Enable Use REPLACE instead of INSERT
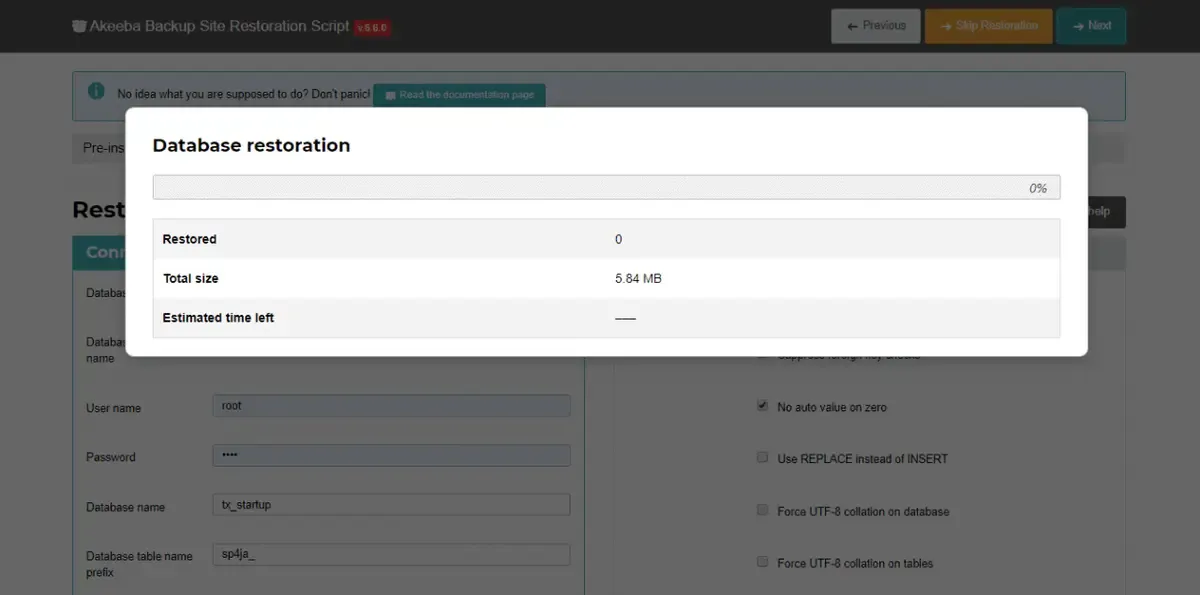This screenshot has height=595, width=1200. [x=763, y=458]
